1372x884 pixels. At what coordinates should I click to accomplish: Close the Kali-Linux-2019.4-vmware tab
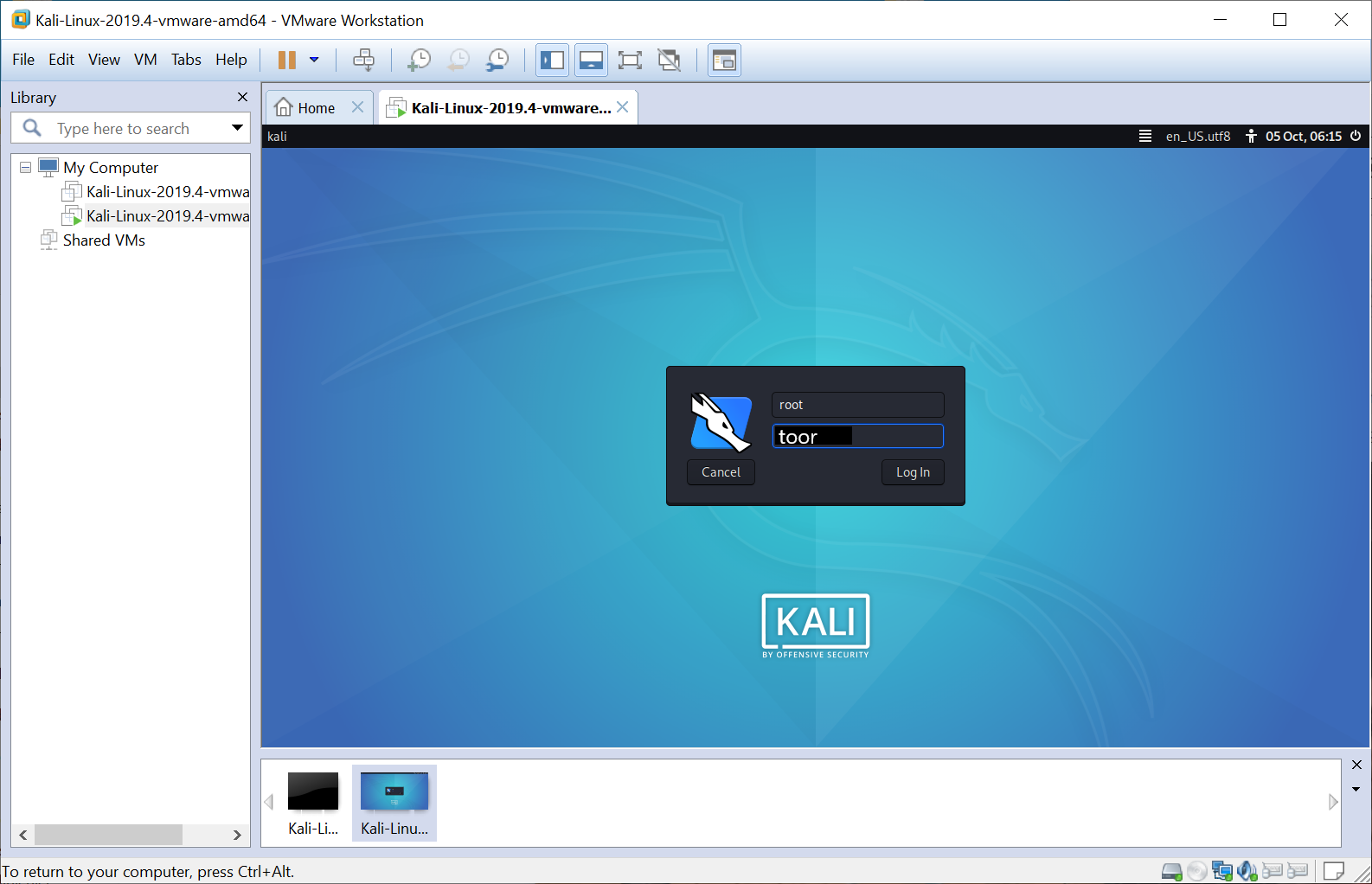pyautogui.click(x=623, y=107)
